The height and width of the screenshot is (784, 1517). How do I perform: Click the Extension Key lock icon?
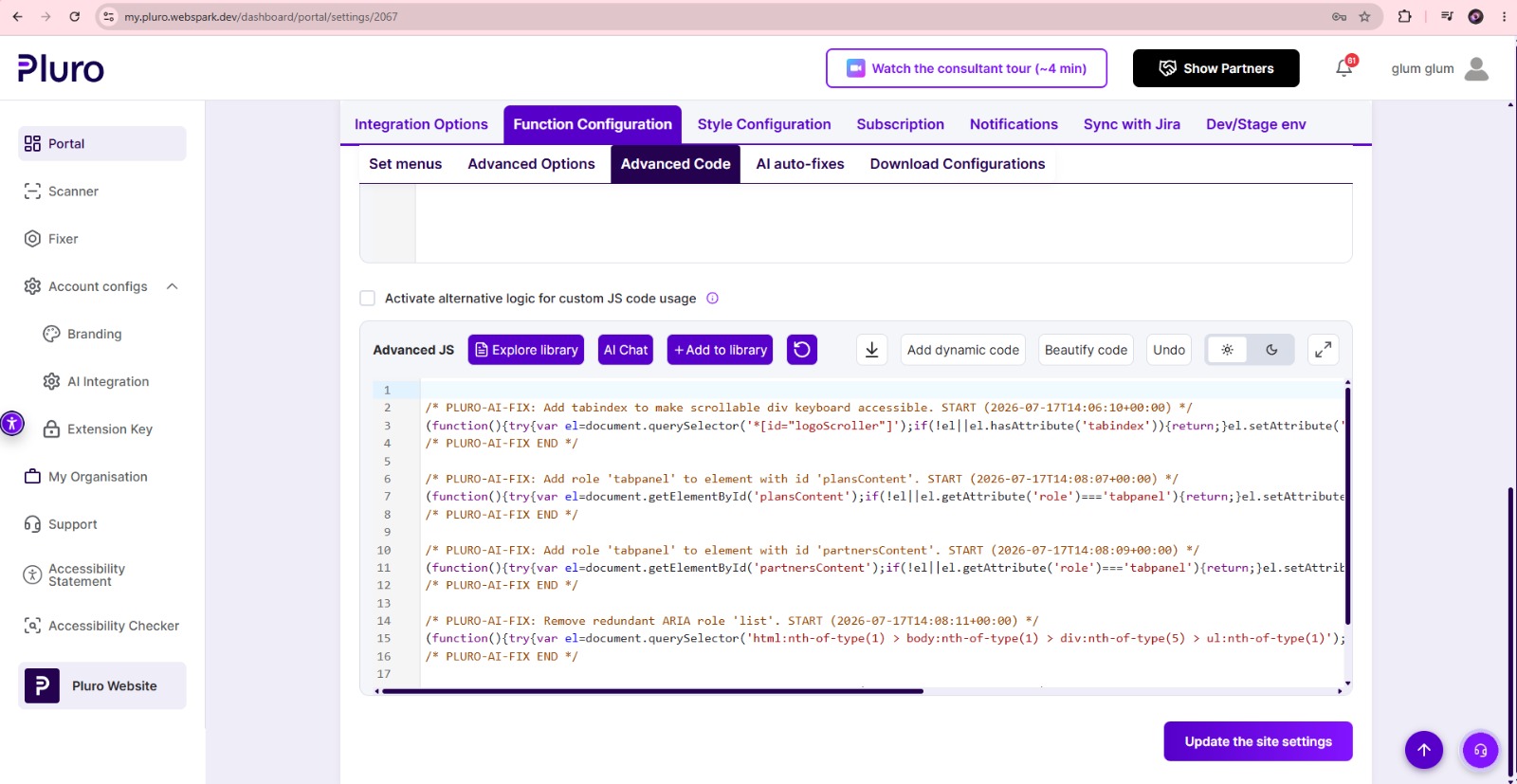coord(51,429)
